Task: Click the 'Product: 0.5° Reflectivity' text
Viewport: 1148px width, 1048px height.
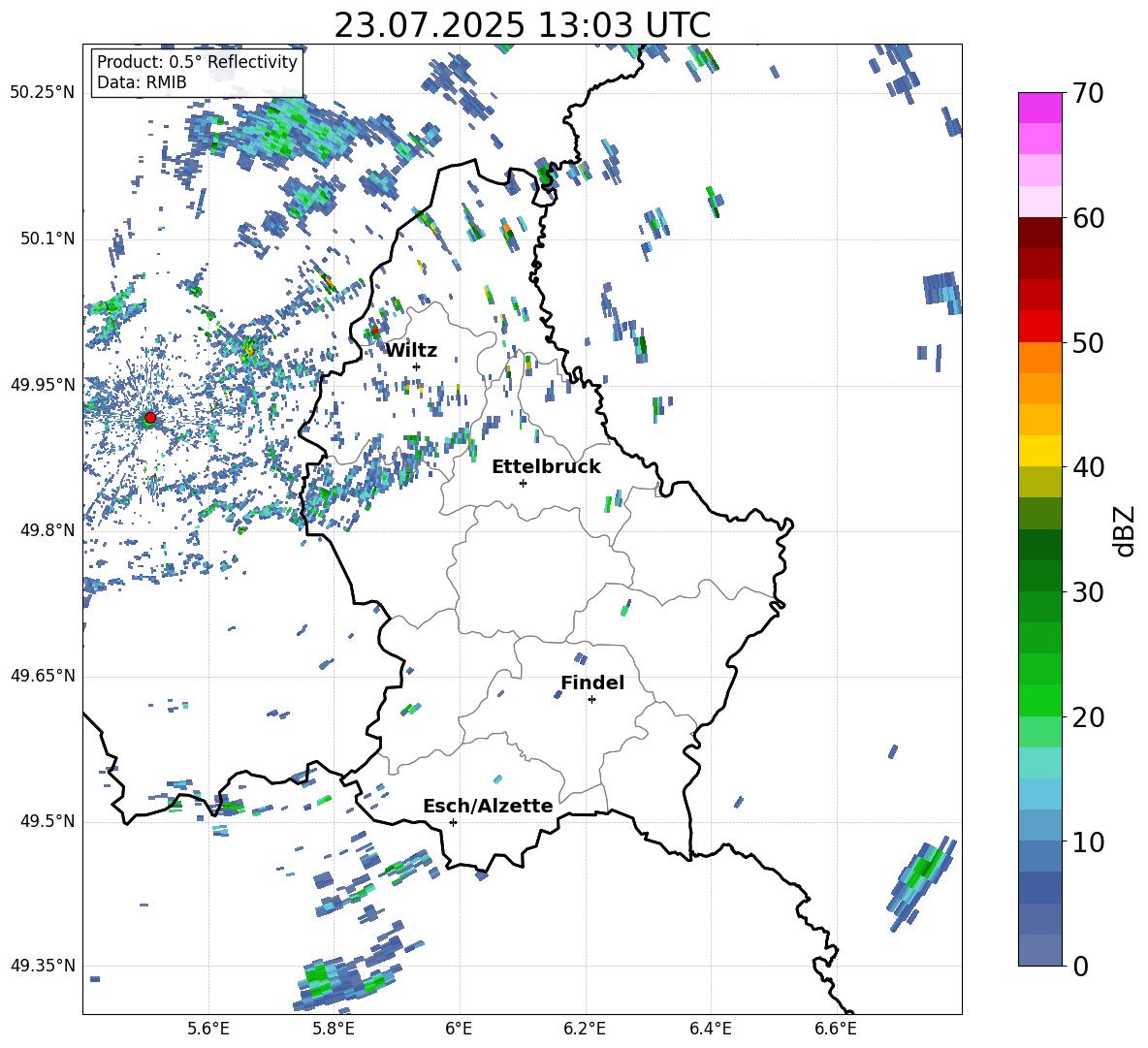Action: coord(197,61)
